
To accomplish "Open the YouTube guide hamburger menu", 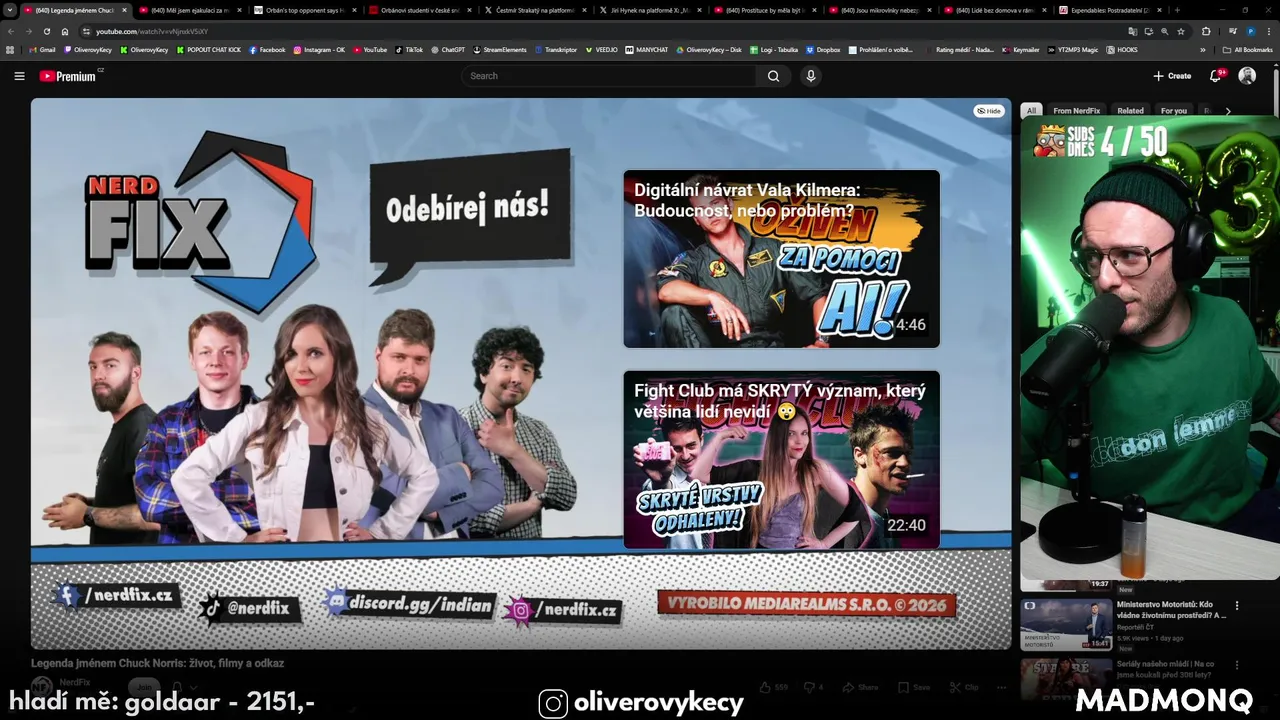I will [x=19, y=76].
